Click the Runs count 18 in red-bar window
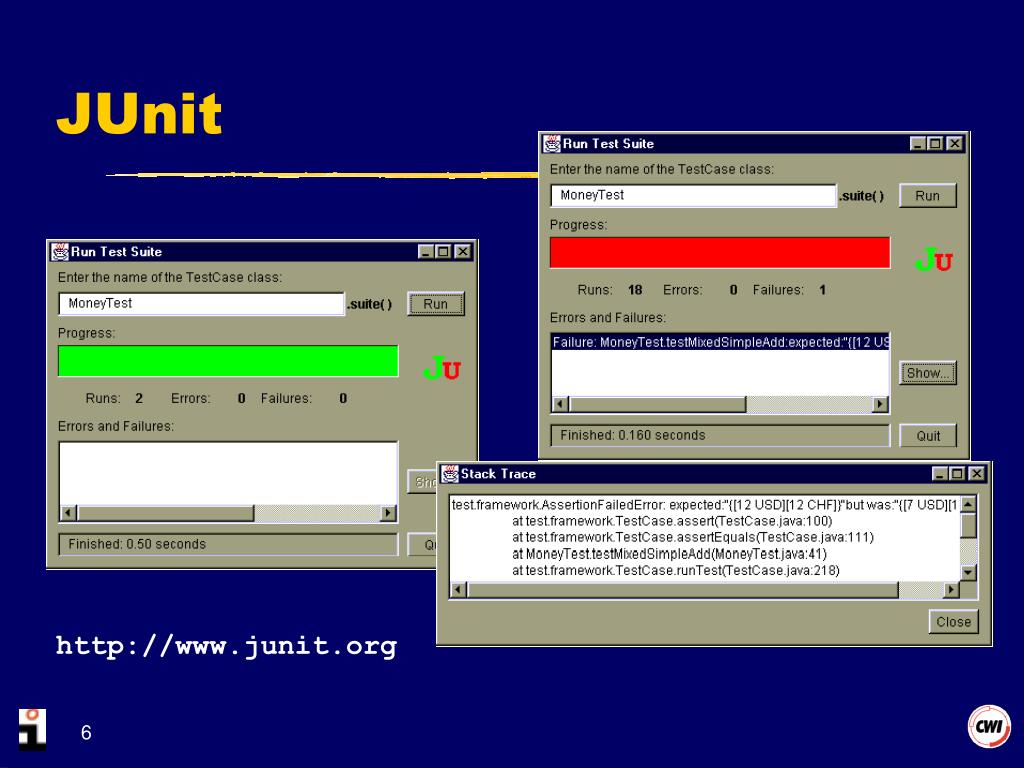Image resolution: width=1024 pixels, height=768 pixels. click(635, 290)
